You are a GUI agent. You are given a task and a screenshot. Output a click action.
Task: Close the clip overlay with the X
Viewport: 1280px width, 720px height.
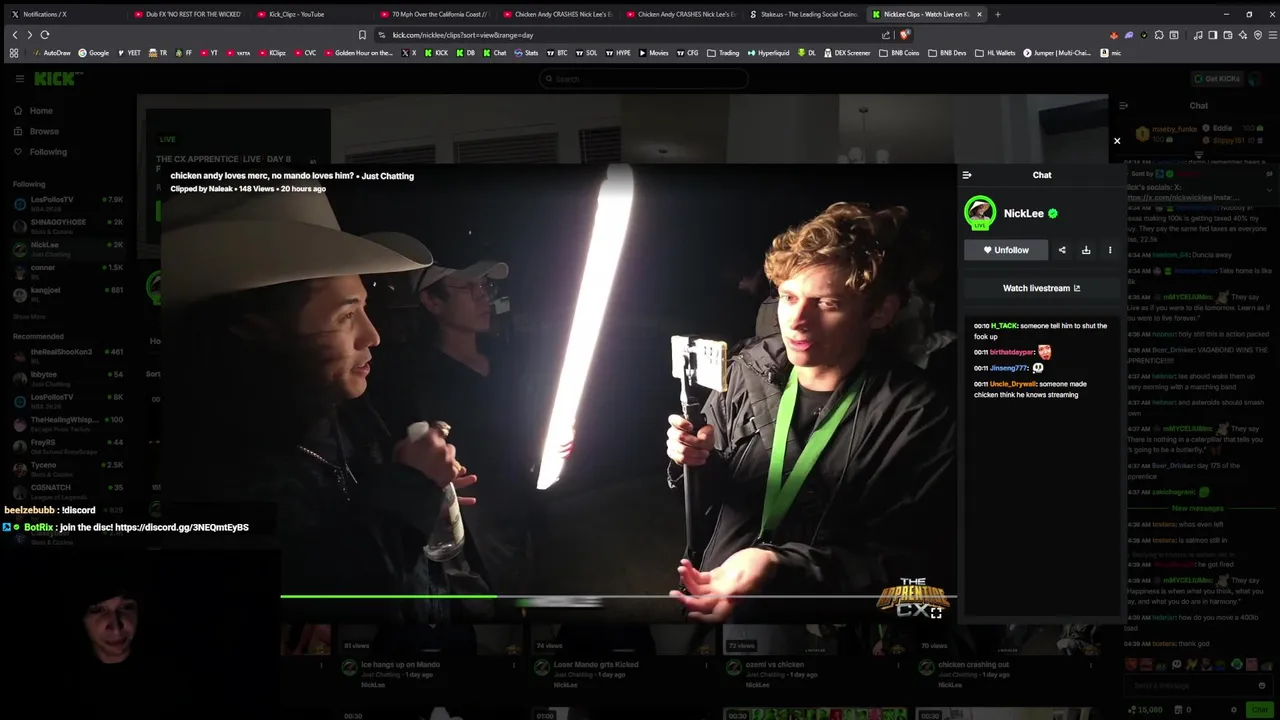coord(1117,141)
